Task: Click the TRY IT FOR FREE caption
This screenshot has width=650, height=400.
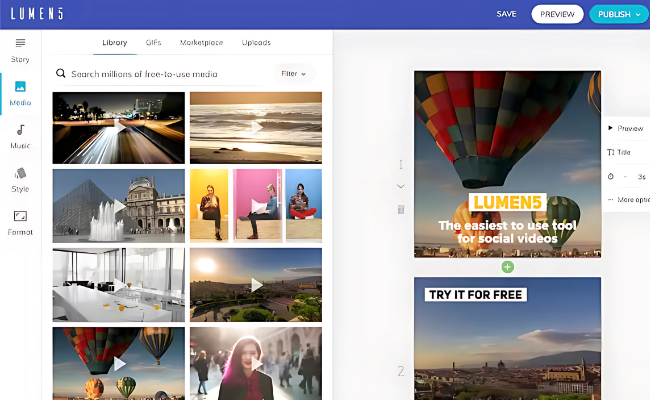Action: (475, 295)
